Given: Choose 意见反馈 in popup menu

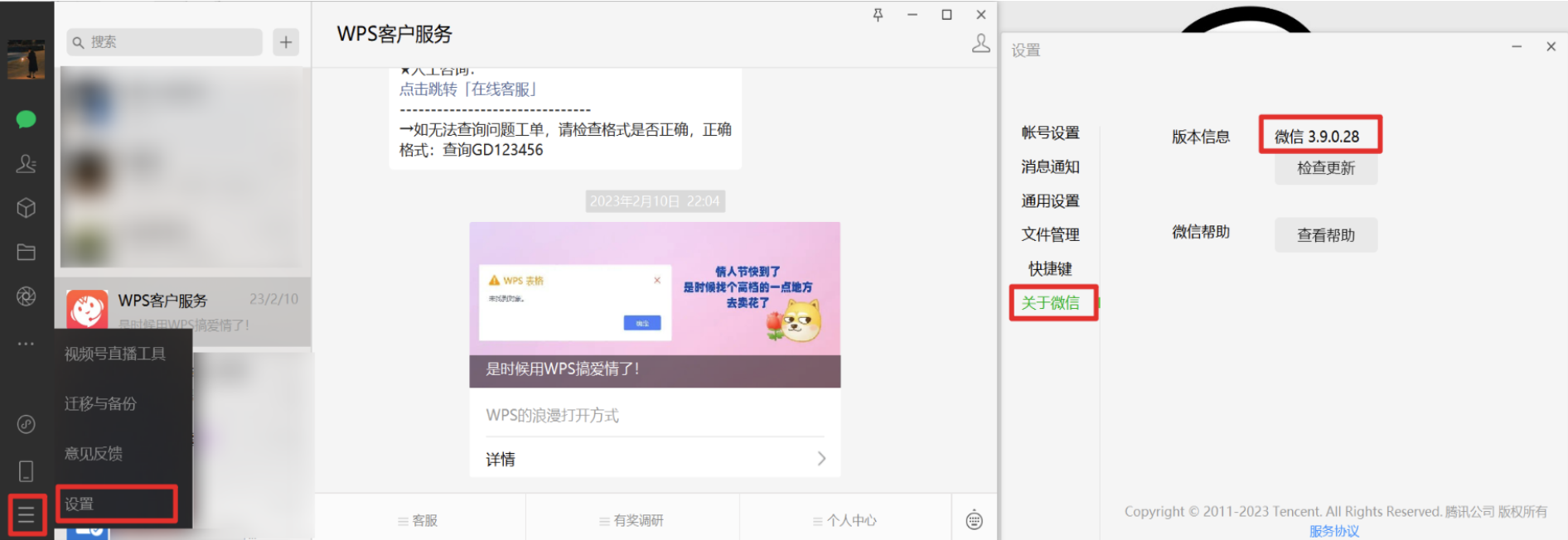Looking at the screenshot, I should coord(94,453).
